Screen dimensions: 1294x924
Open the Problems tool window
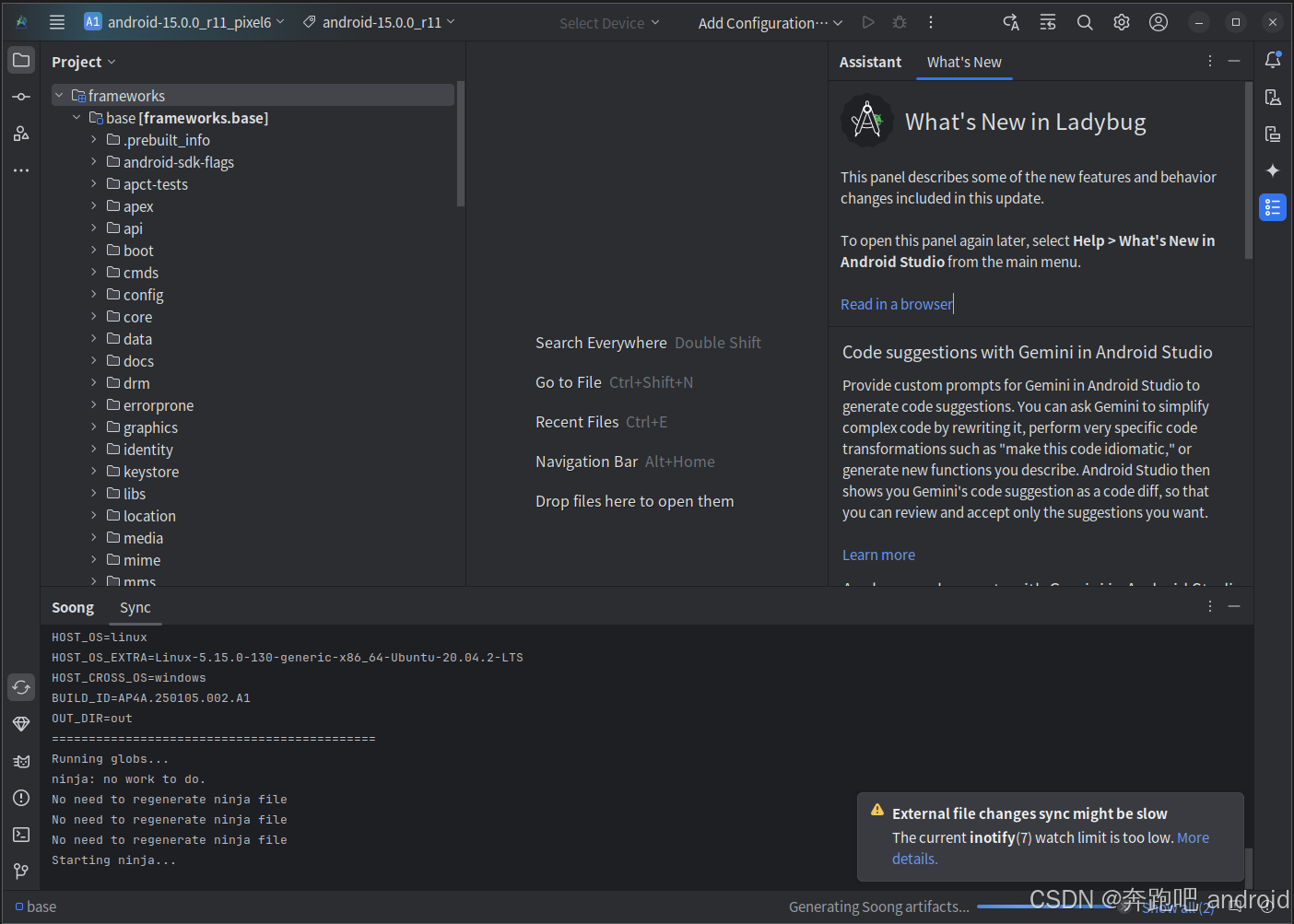coord(21,798)
